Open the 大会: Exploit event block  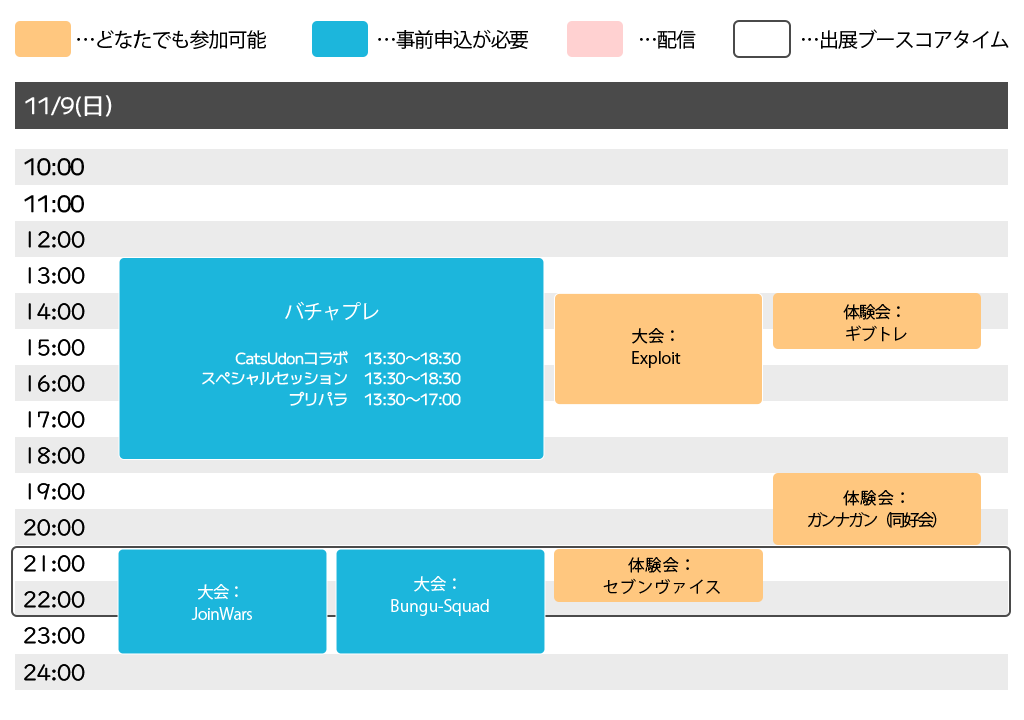657,348
